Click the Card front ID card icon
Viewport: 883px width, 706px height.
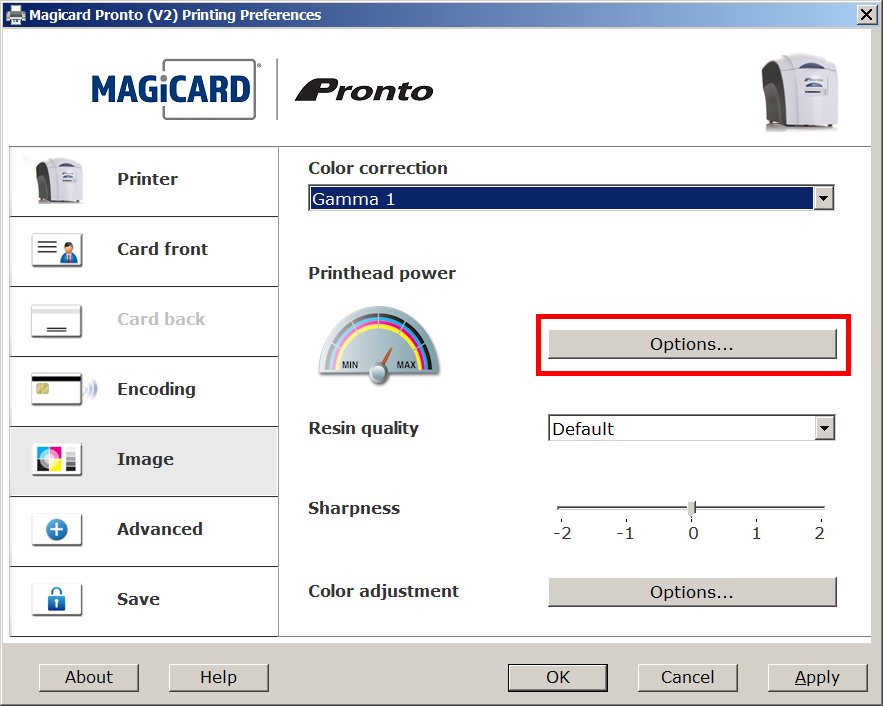57,250
